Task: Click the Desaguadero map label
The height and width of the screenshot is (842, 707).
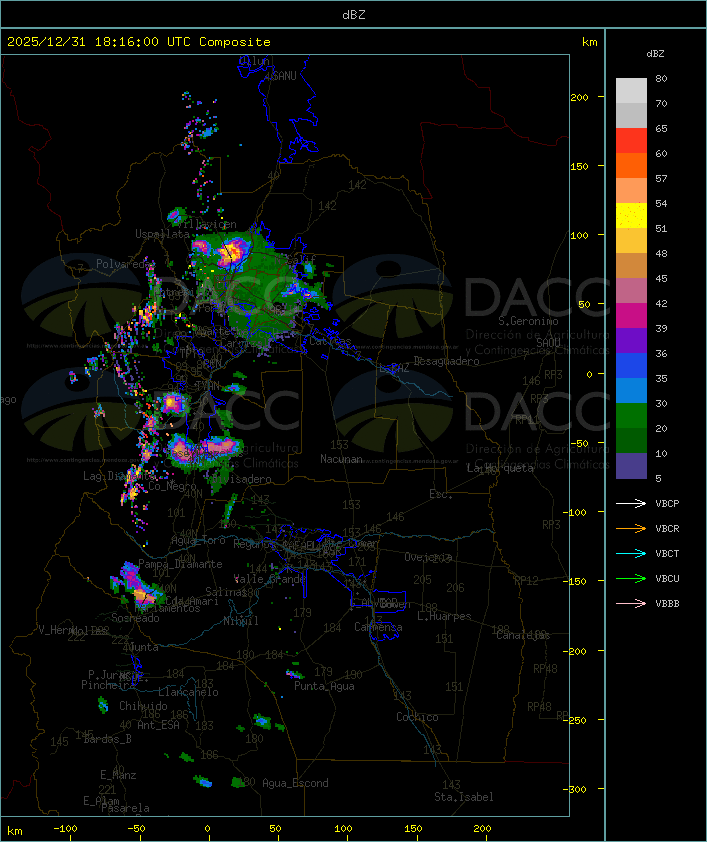Action: pyautogui.click(x=447, y=361)
